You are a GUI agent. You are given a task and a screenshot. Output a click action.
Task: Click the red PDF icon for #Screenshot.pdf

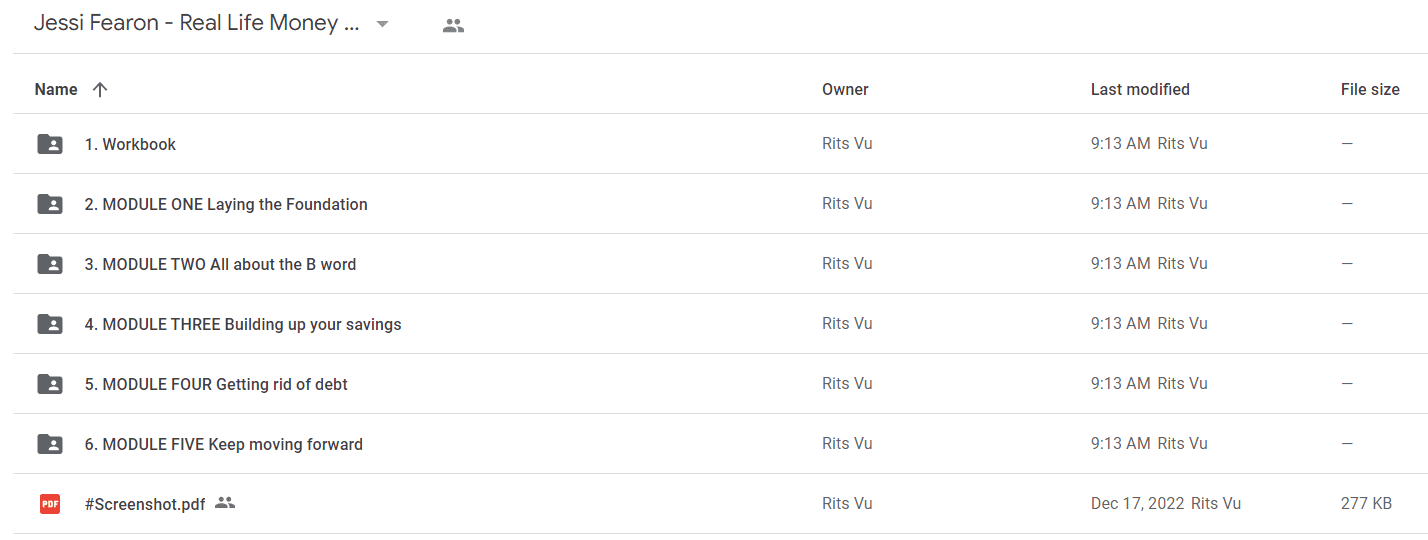click(x=50, y=504)
